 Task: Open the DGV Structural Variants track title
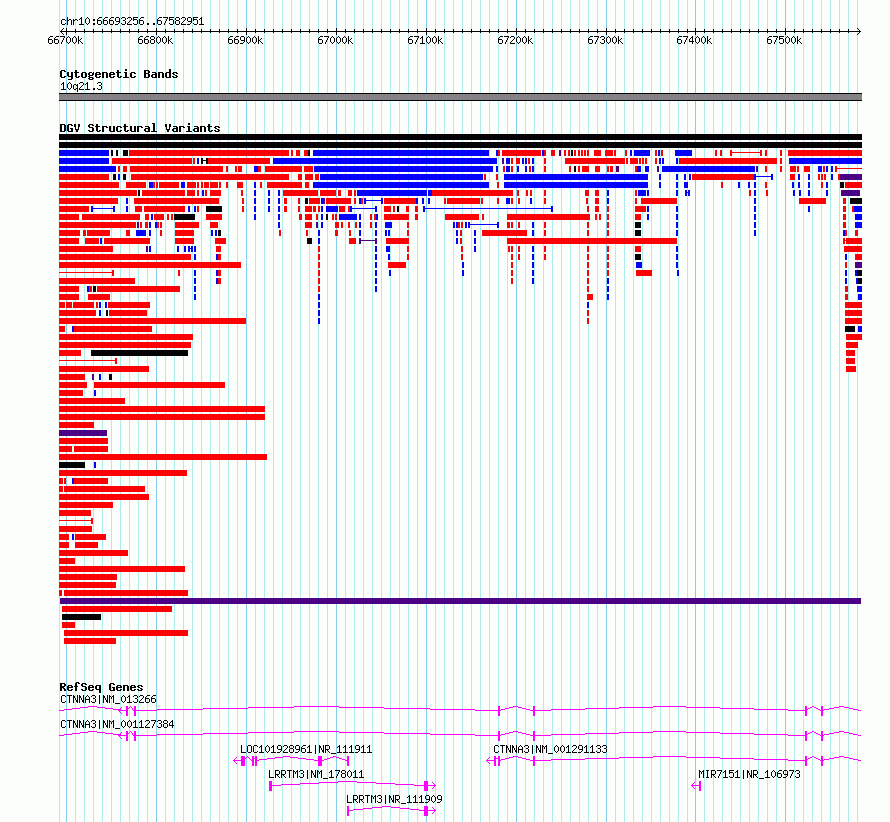[140, 128]
